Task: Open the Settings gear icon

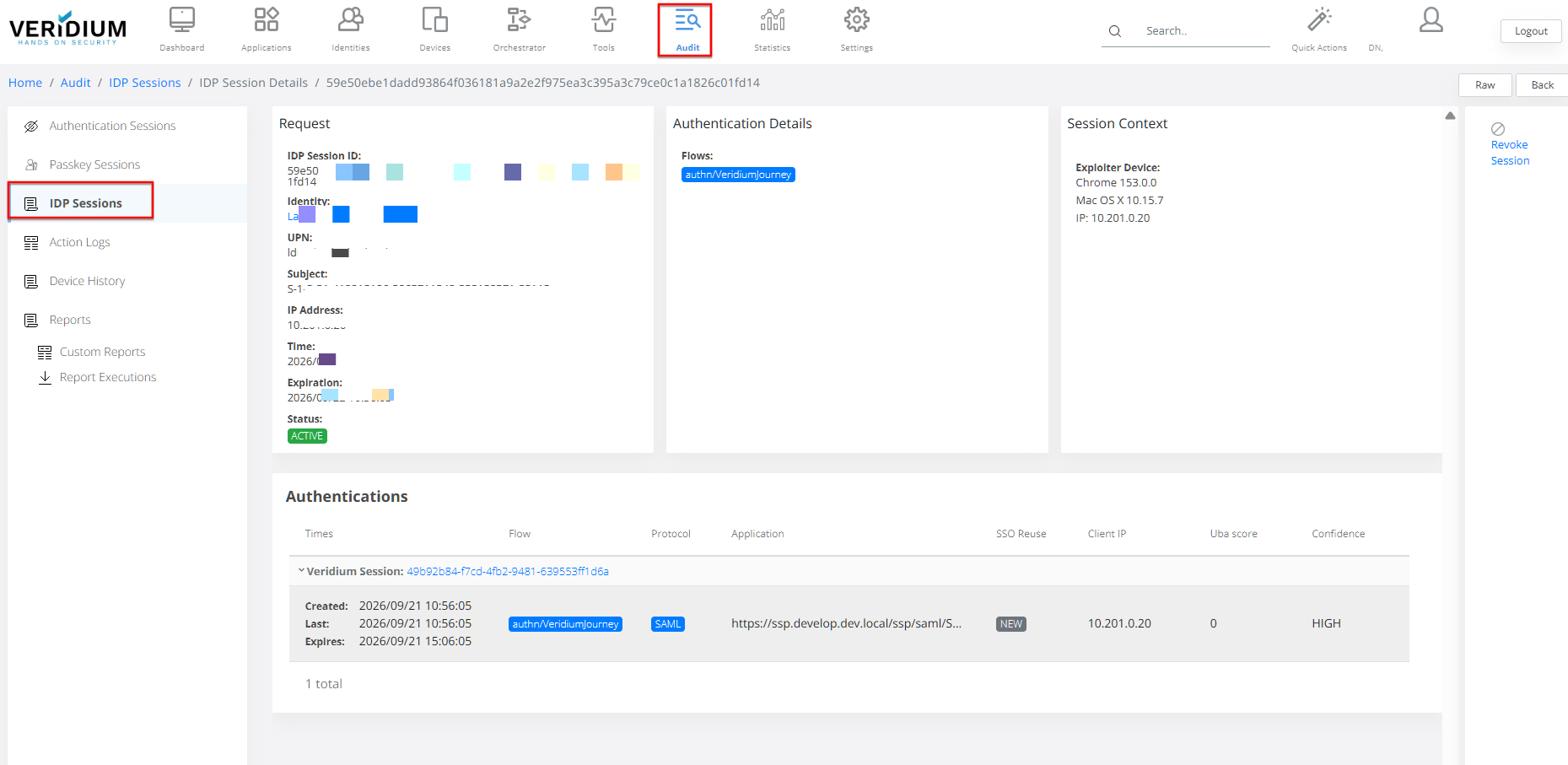Action: (857, 19)
